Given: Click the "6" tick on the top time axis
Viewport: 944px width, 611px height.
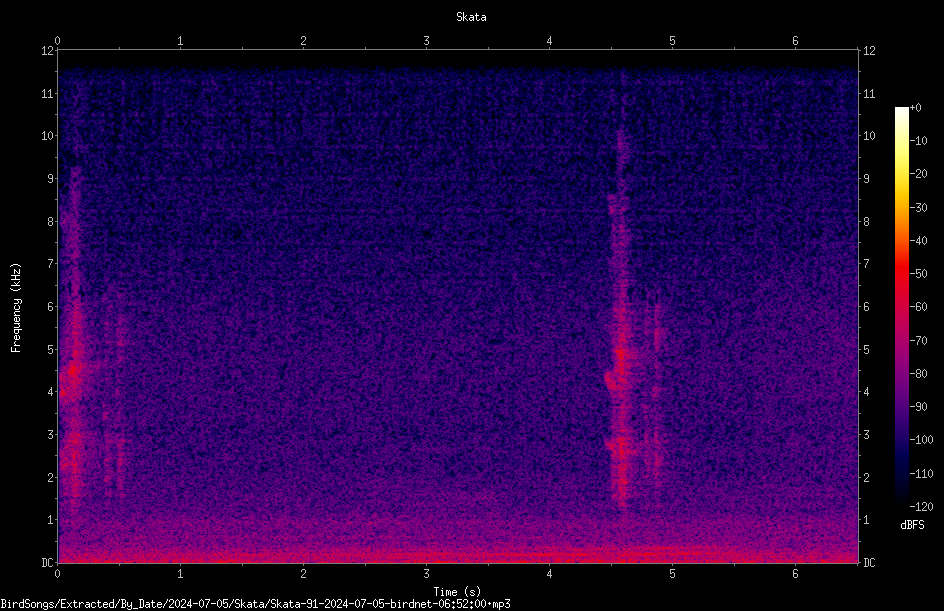Looking at the screenshot, I should (x=795, y=41).
